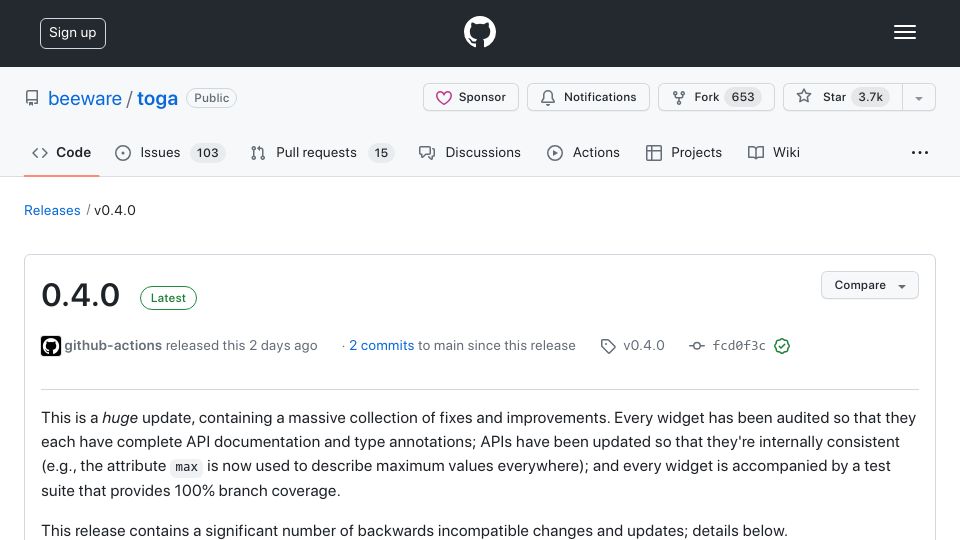Viewport: 960px width, 540px height.
Task: Open the toga repository link
Action: [157, 98]
